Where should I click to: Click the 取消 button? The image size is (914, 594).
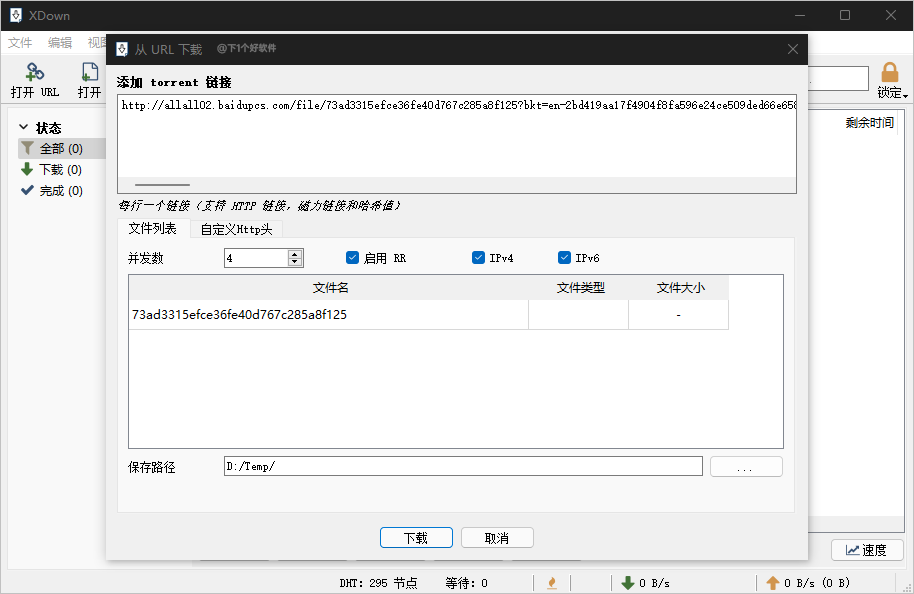497,537
